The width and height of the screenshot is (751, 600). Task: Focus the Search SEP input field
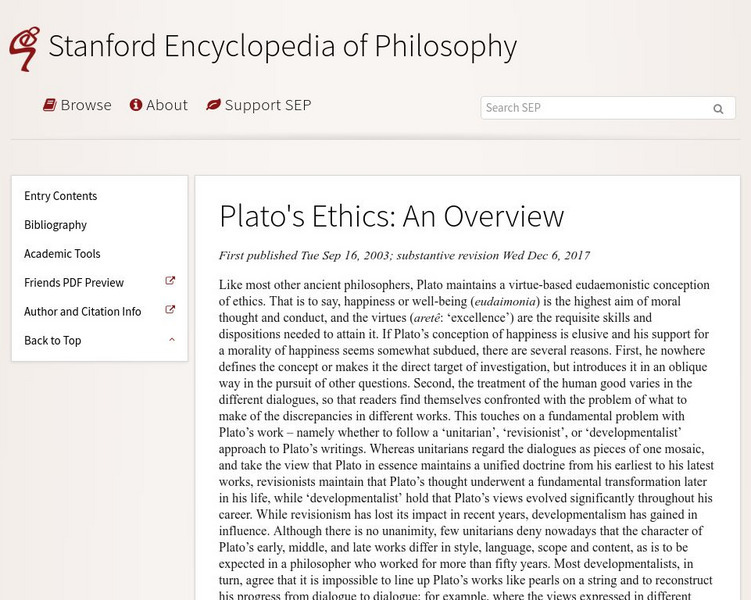pyautogui.click(x=595, y=108)
